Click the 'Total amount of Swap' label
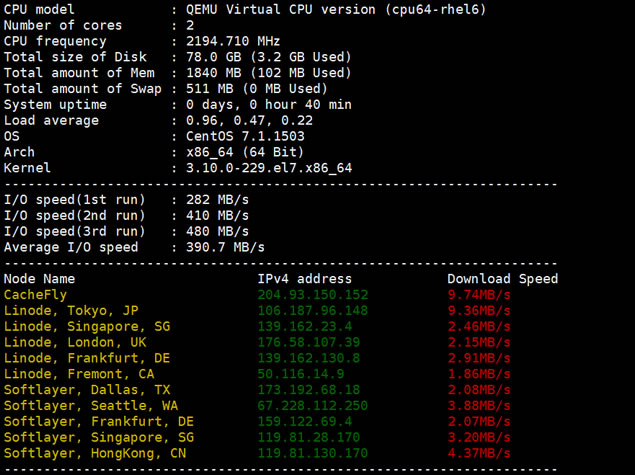635x475 pixels. click(x=83, y=89)
